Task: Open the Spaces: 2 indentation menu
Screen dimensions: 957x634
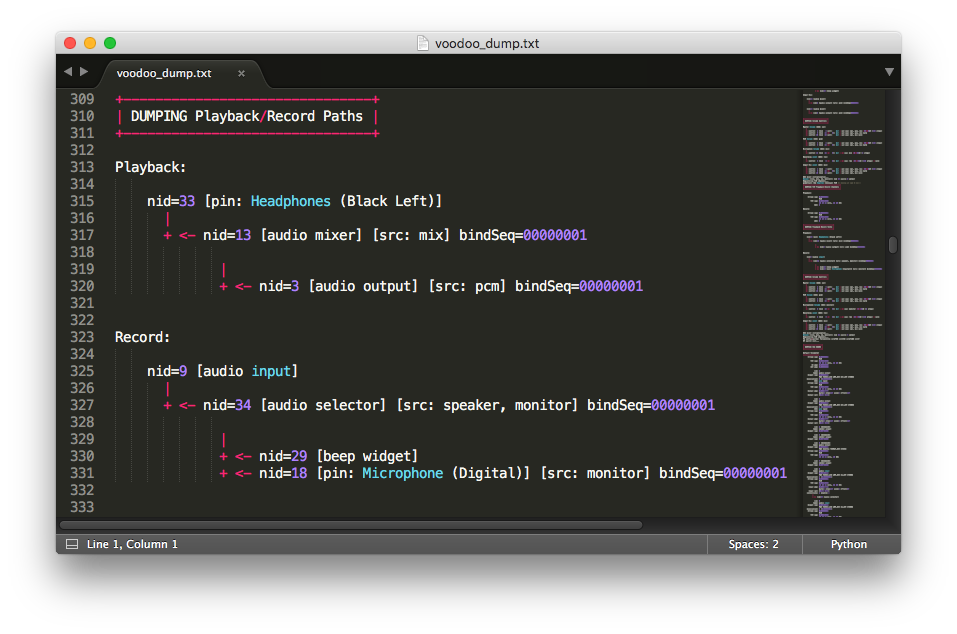Action: tap(753, 544)
